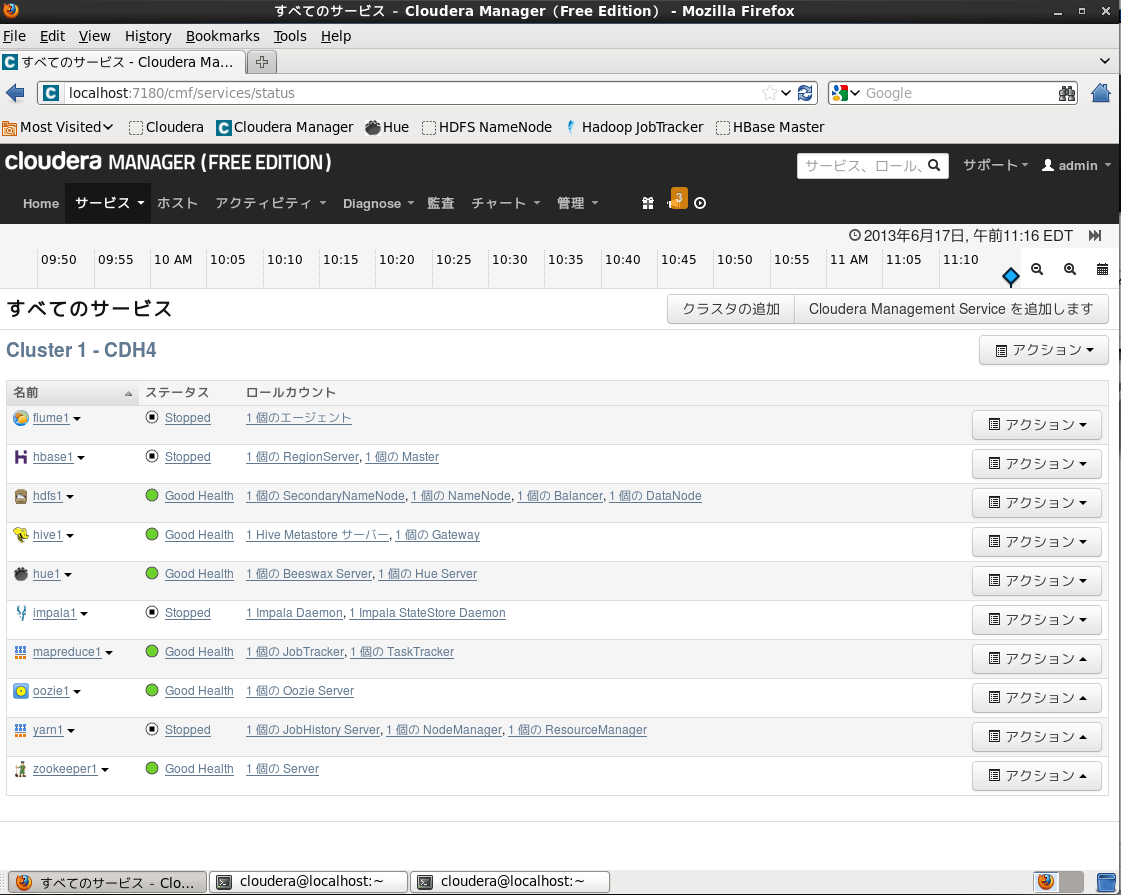
Task: Reload page using refresh icon
Action: pyautogui.click(x=805, y=93)
